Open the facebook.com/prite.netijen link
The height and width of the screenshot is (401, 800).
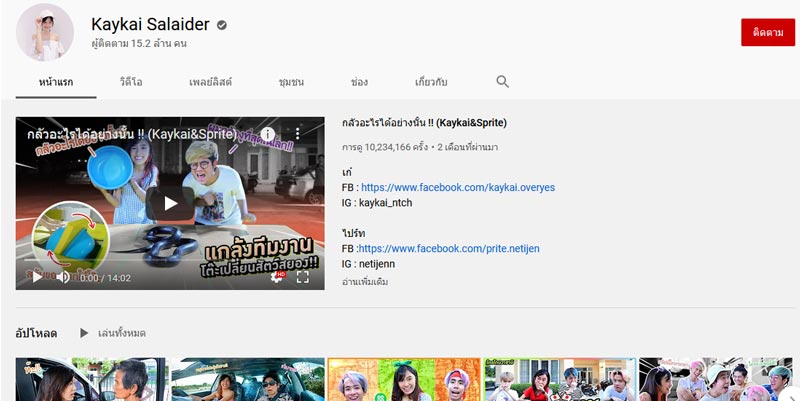coord(449,248)
